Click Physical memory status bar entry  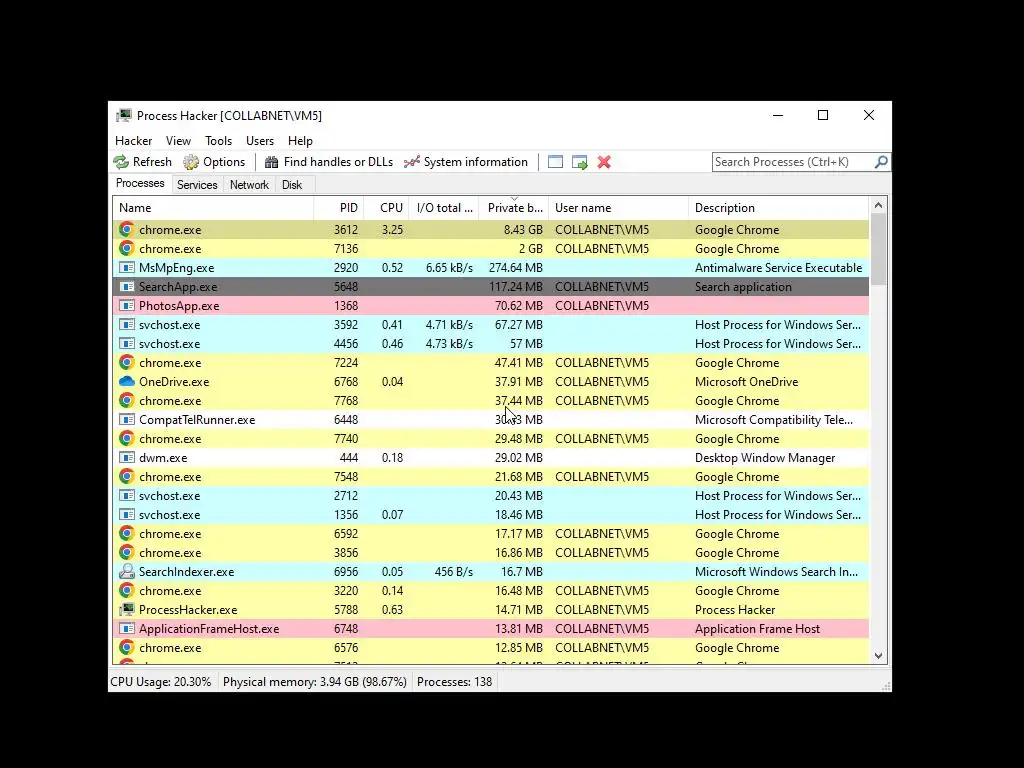pos(315,682)
